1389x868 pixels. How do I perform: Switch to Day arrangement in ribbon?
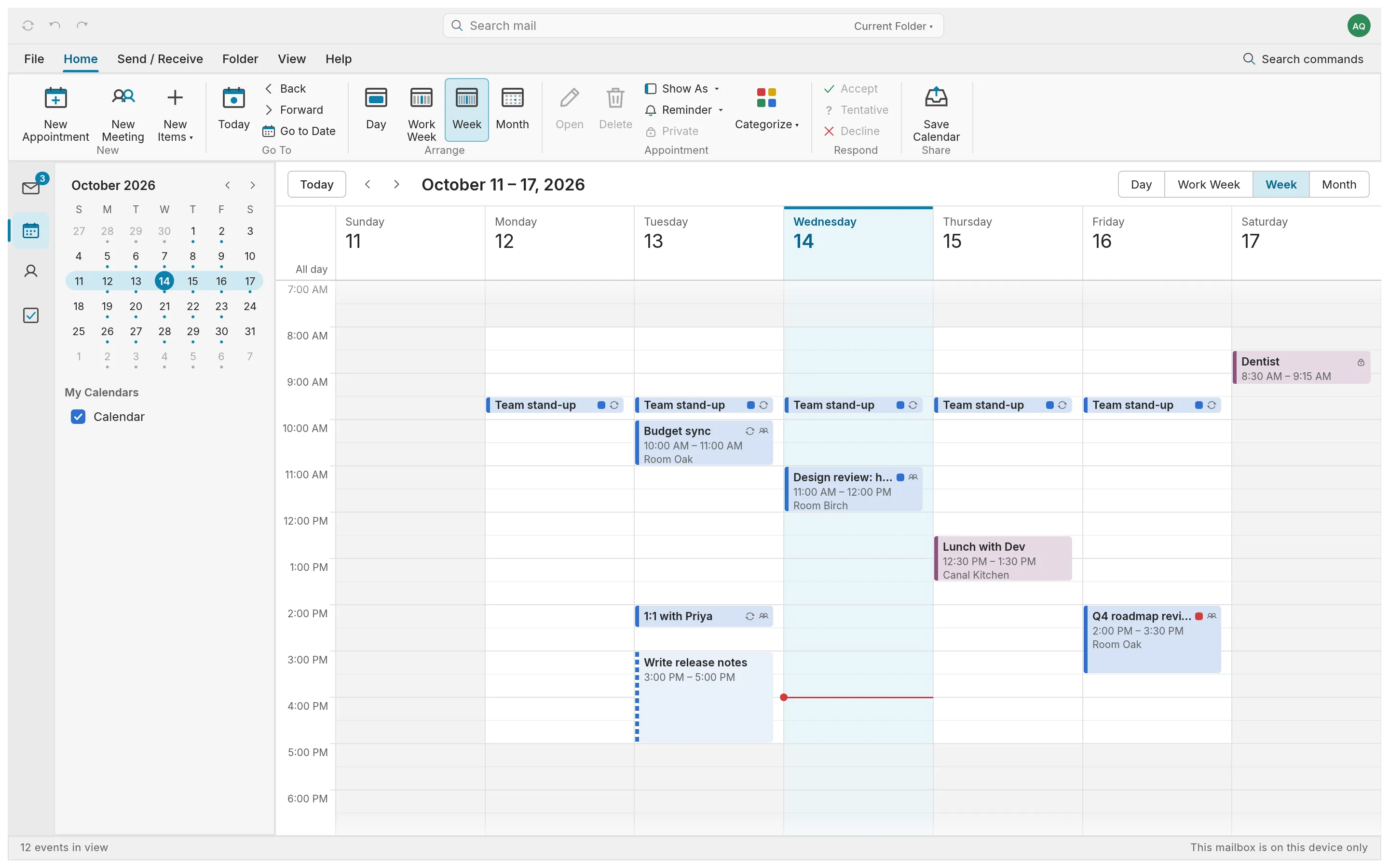pos(376,109)
